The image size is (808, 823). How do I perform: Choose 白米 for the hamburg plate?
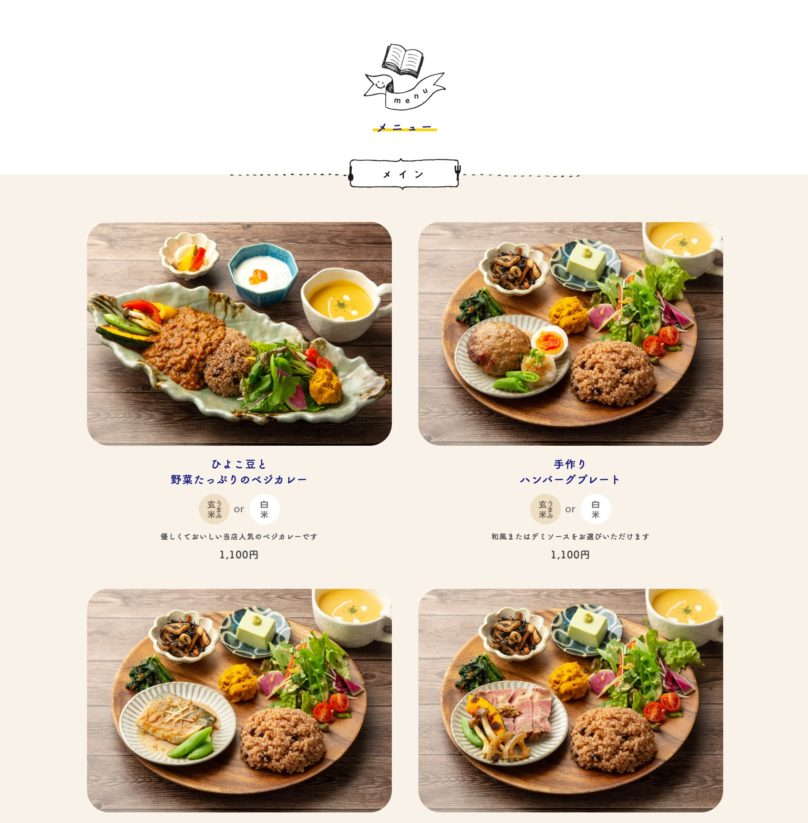(596, 509)
